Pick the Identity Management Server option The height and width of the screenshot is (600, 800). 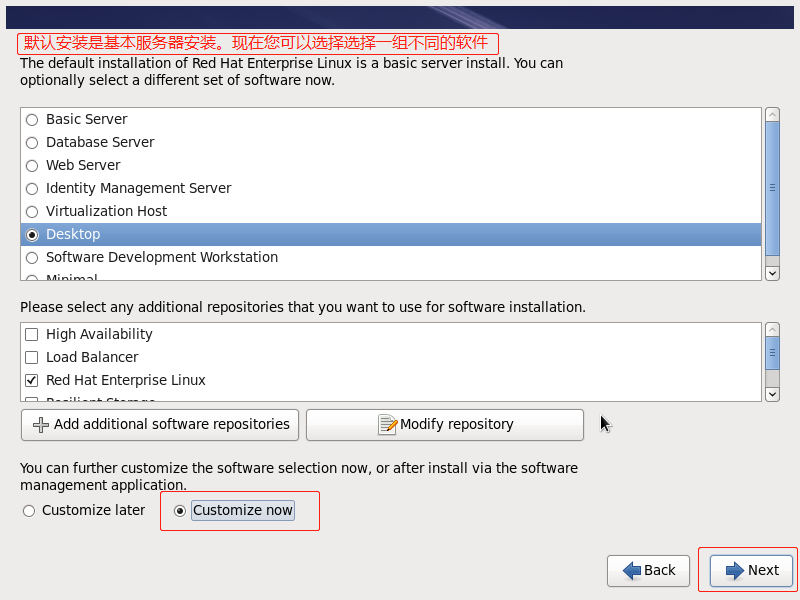[32, 189]
